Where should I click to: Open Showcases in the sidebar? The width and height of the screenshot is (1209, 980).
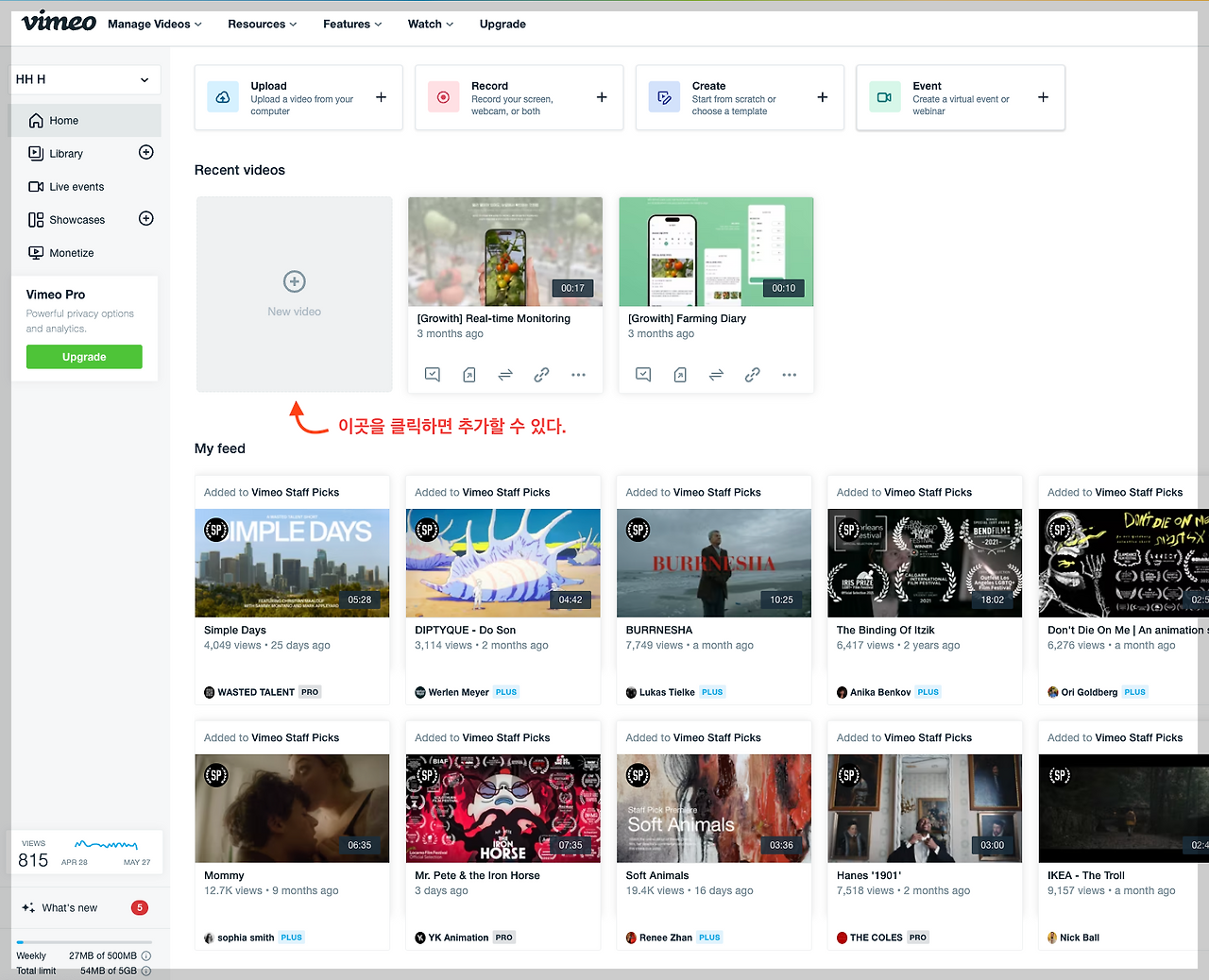pos(66,220)
